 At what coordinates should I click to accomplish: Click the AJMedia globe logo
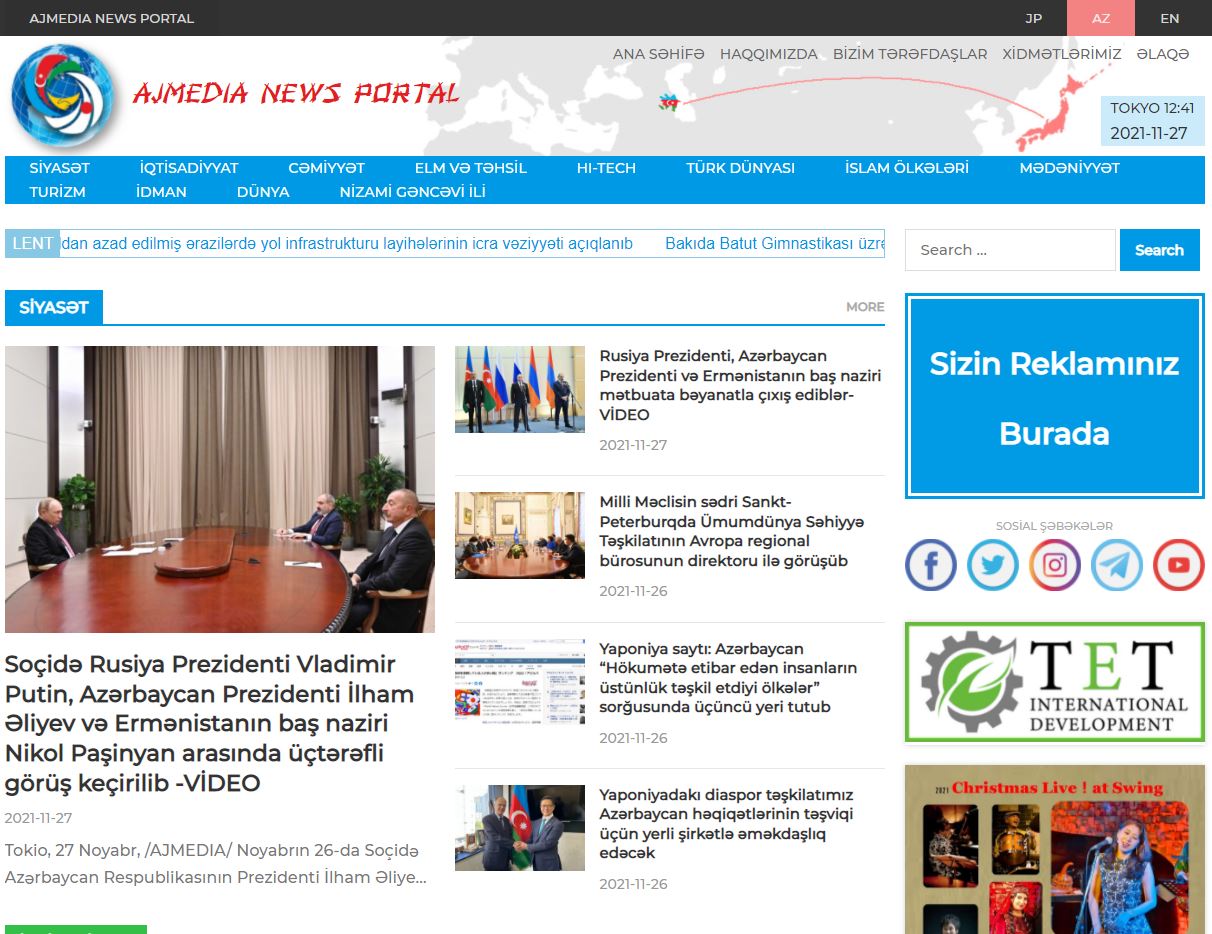pyautogui.click(x=62, y=96)
